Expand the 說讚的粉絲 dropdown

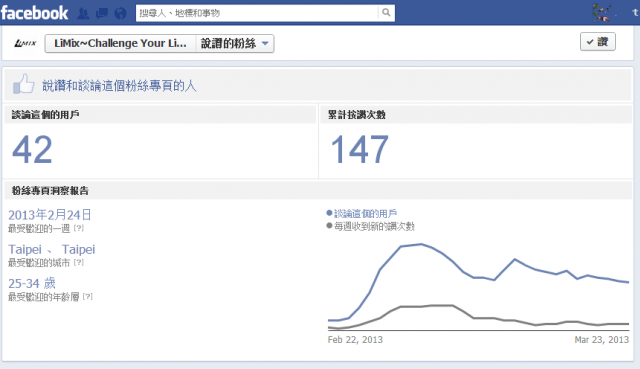point(235,43)
